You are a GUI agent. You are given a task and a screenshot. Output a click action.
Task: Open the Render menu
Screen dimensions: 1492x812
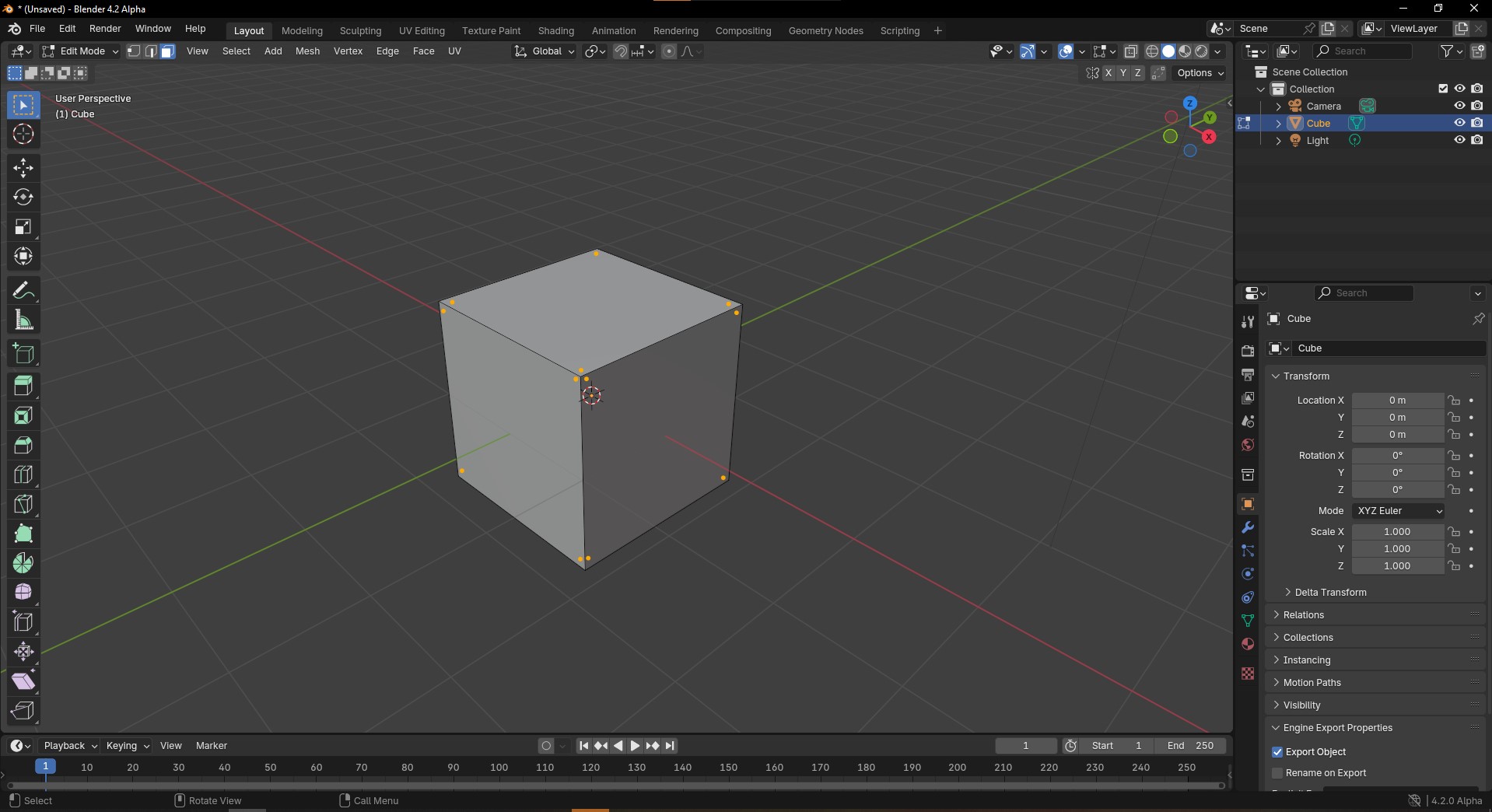[105, 29]
